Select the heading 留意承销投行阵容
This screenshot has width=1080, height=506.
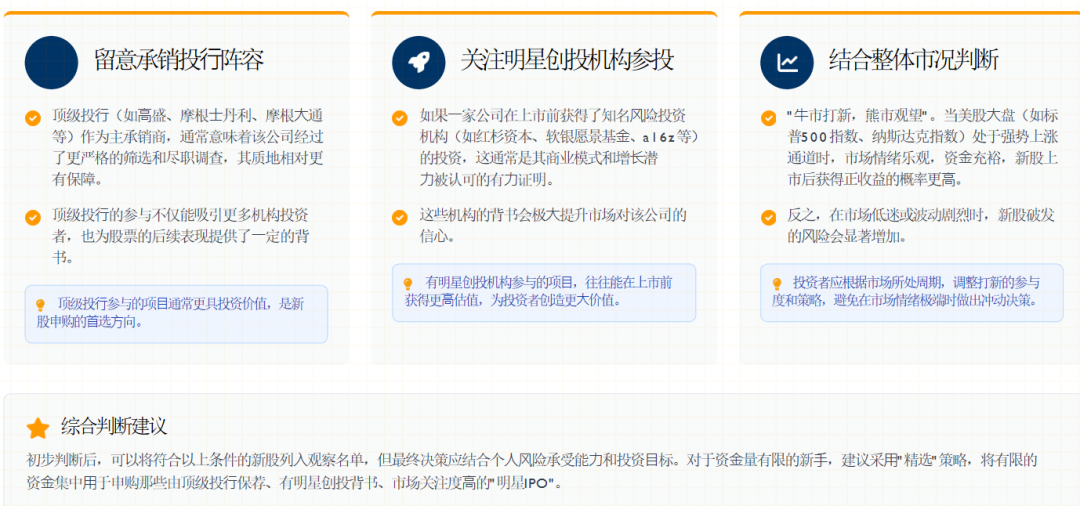coord(179,61)
